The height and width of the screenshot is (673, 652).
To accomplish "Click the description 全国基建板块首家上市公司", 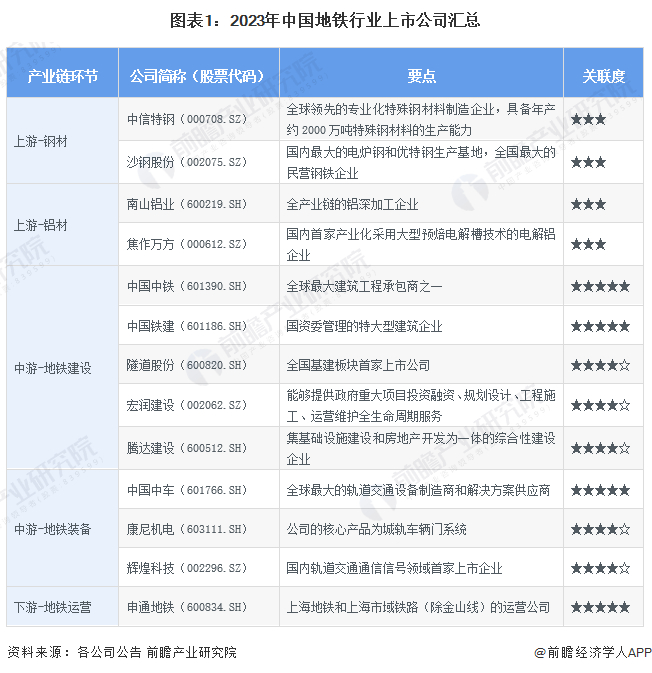I will 358,365.
